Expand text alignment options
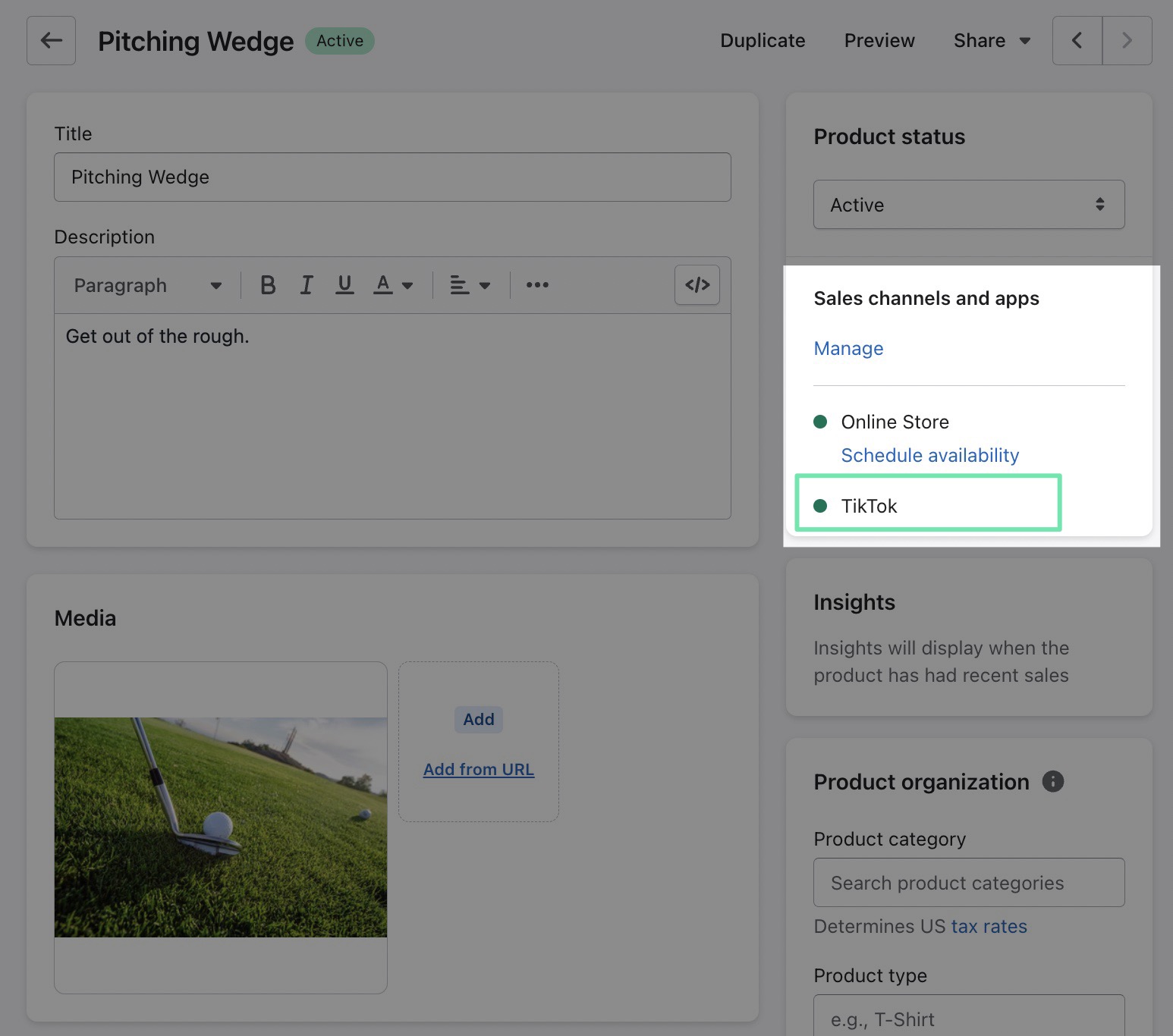The image size is (1173, 1036). (x=470, y=285)
